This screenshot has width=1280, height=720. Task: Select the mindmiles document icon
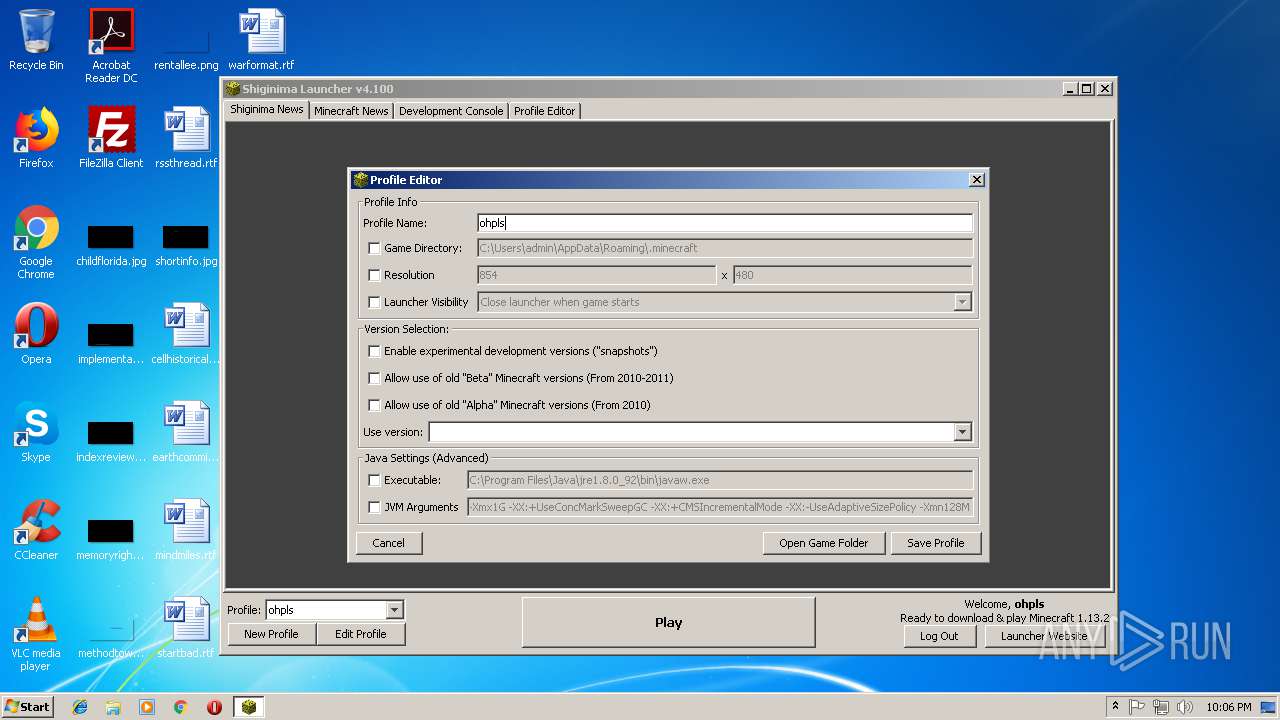(x=186, y=530)
